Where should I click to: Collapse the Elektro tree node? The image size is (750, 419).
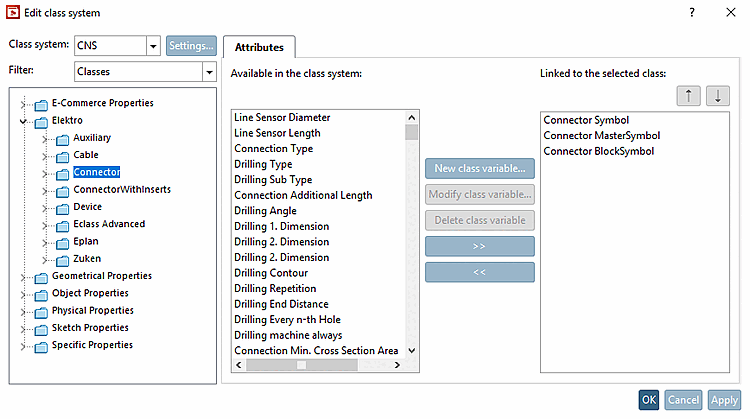coord(22,121)
